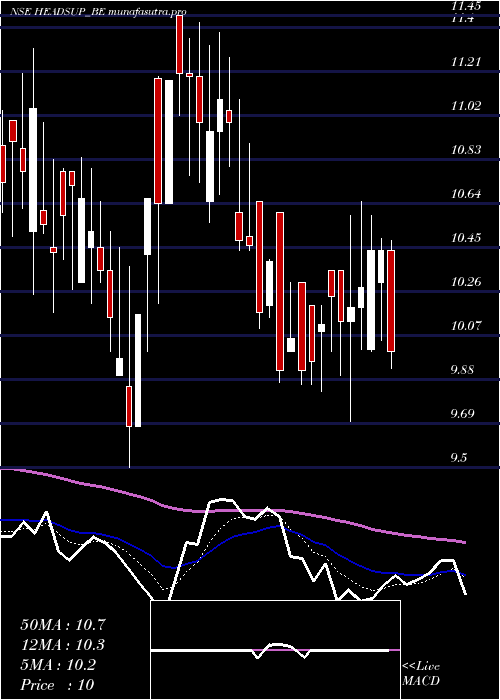This screenshot has height=700, width=500.
Task: Click the last red candlestick on the right
Action: (x=391, y=301)
